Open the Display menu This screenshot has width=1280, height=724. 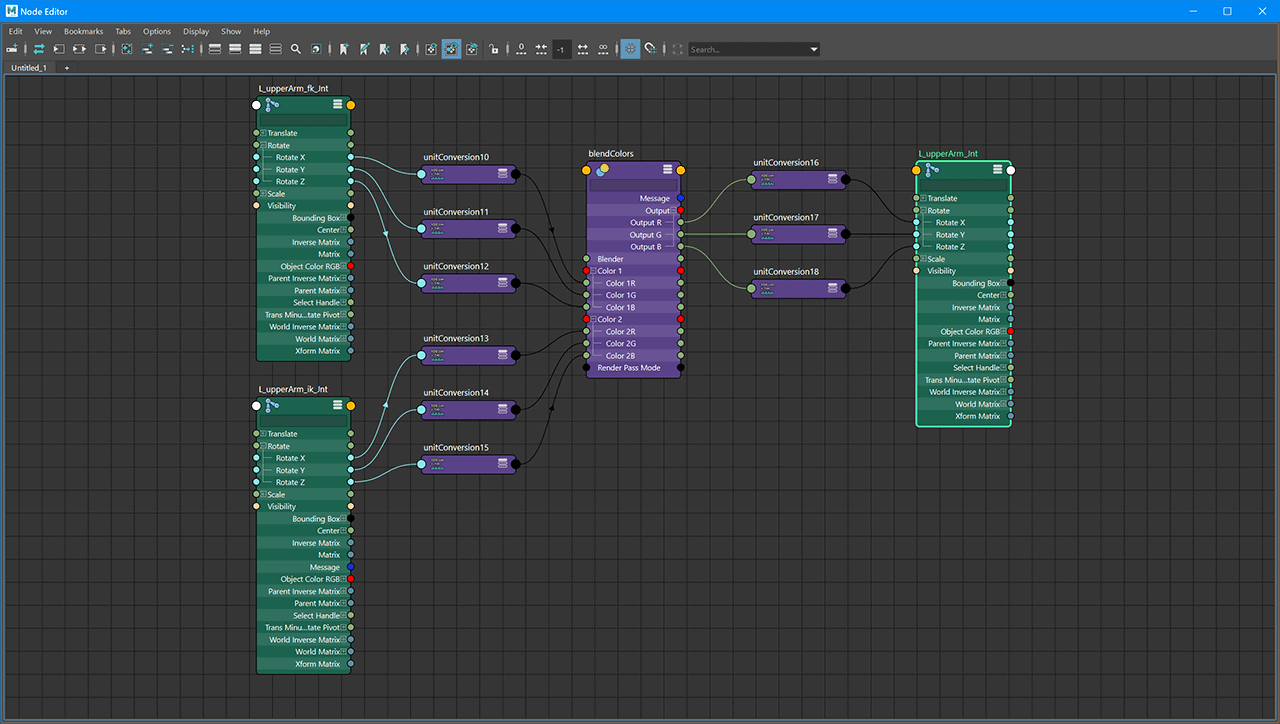(x=196, y=31)
